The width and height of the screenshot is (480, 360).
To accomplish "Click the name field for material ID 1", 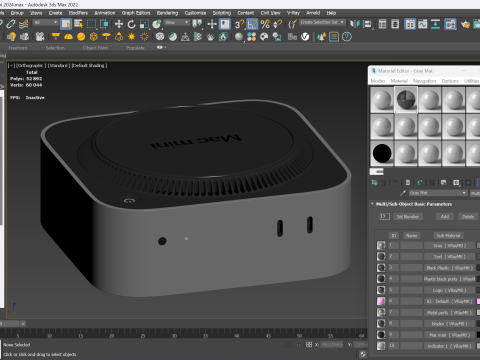I will pos(411,246).
